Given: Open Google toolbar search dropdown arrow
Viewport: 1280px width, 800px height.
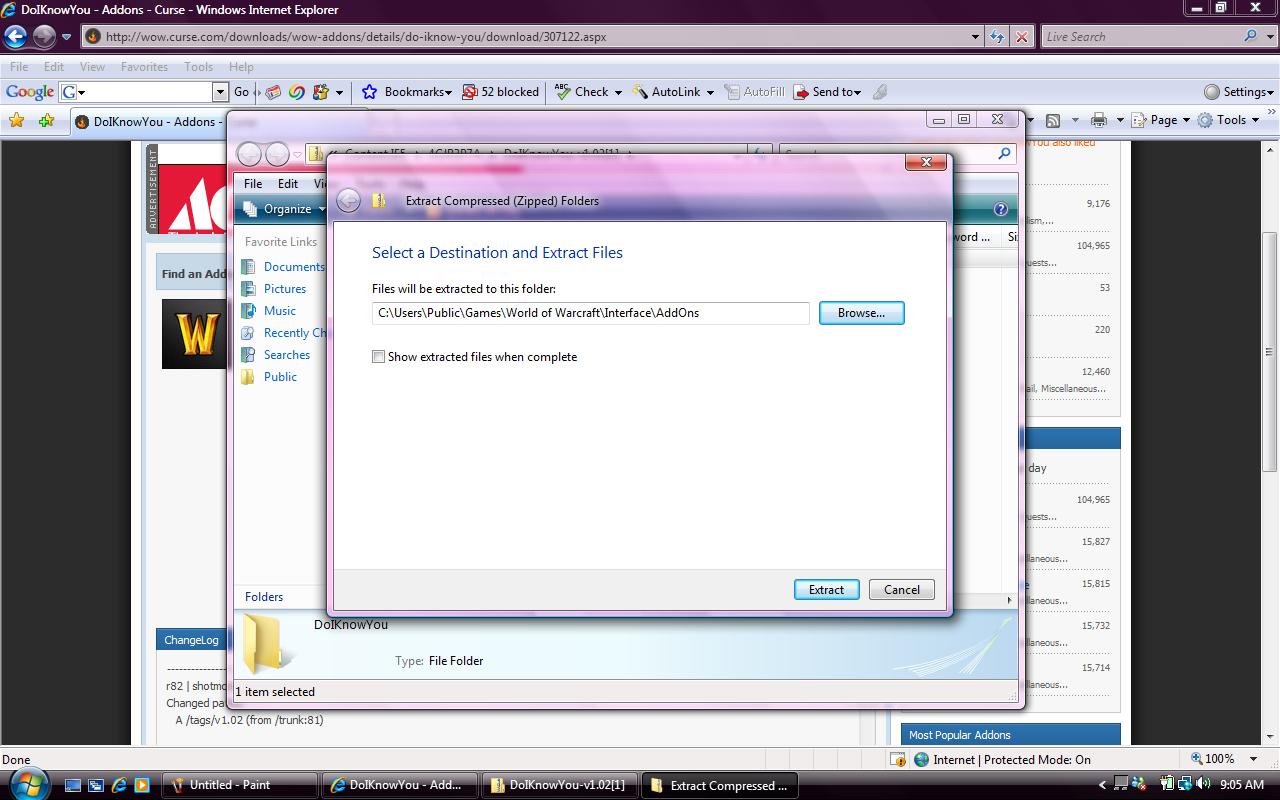Looking at the screenshot, I should (221, 92).
